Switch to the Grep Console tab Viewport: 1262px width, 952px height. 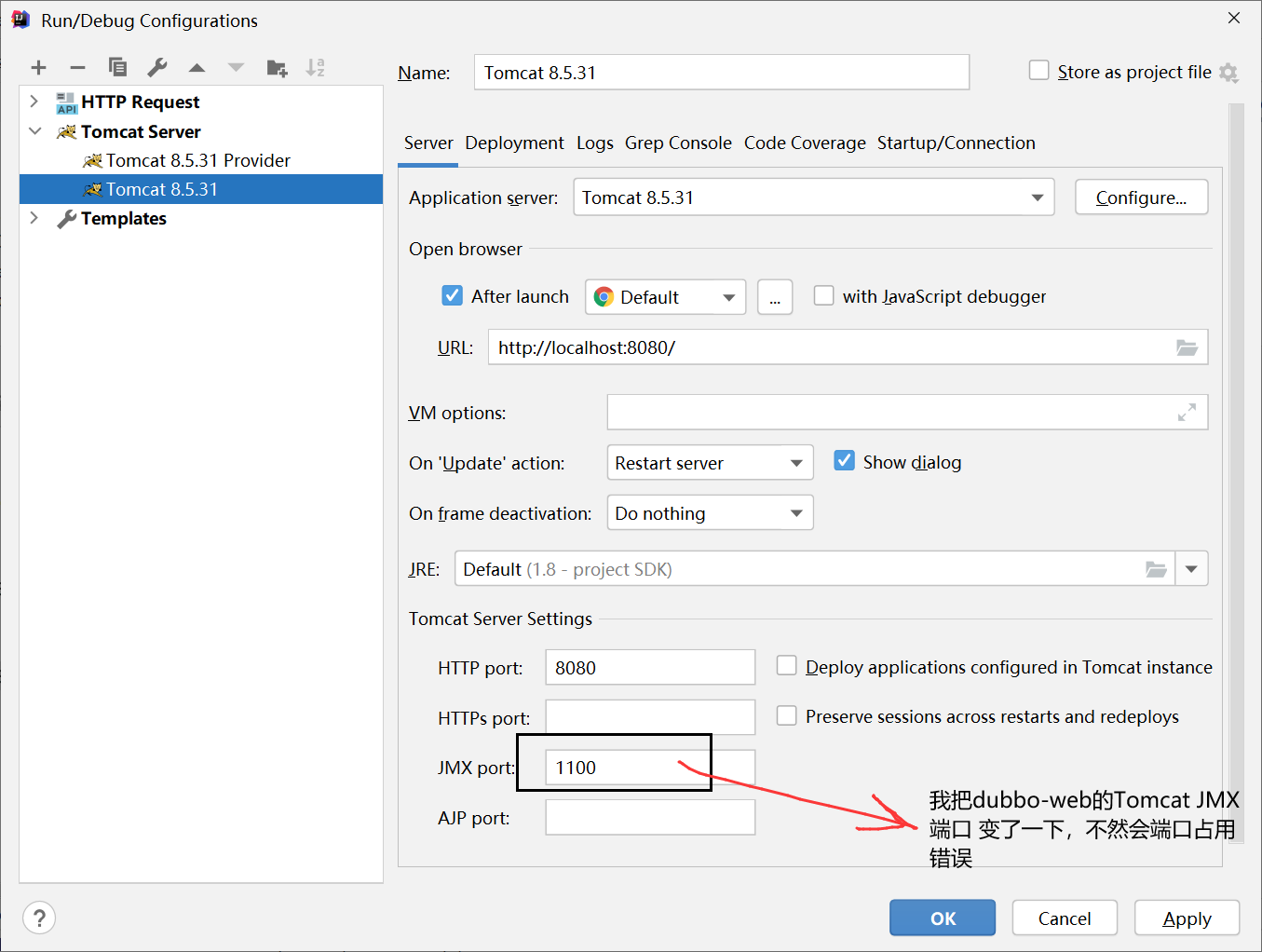point(678,143)
